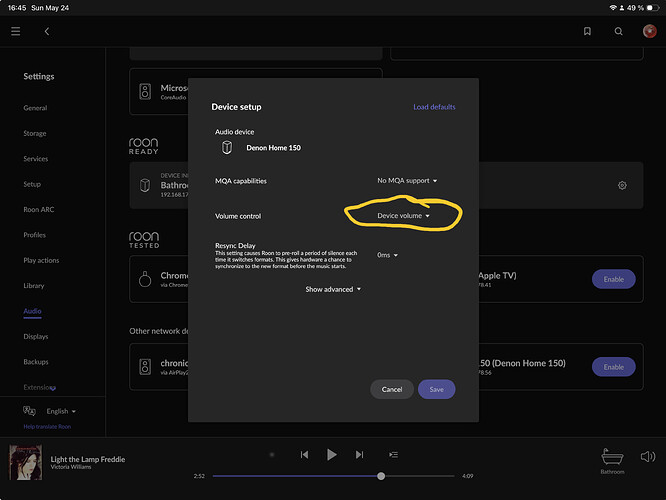Play the current track
Screen dimensions: 666x500
tap(332, 455)
